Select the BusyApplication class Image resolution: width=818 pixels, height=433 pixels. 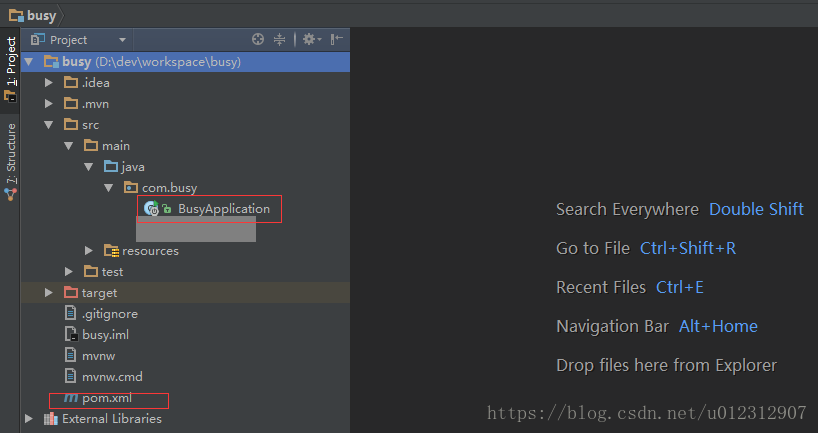click(224, 209)
